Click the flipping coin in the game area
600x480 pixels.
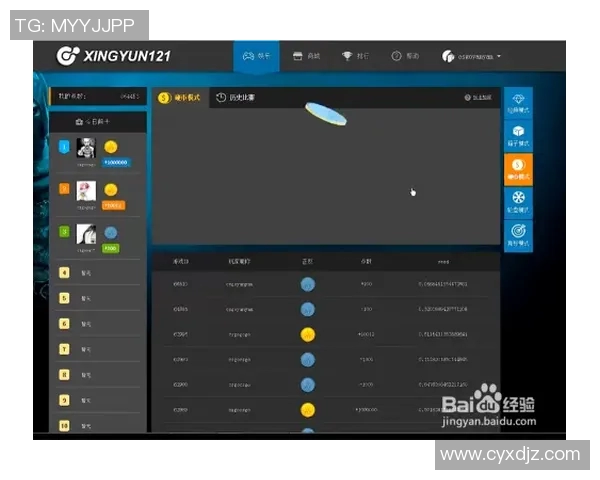(326, 114)
